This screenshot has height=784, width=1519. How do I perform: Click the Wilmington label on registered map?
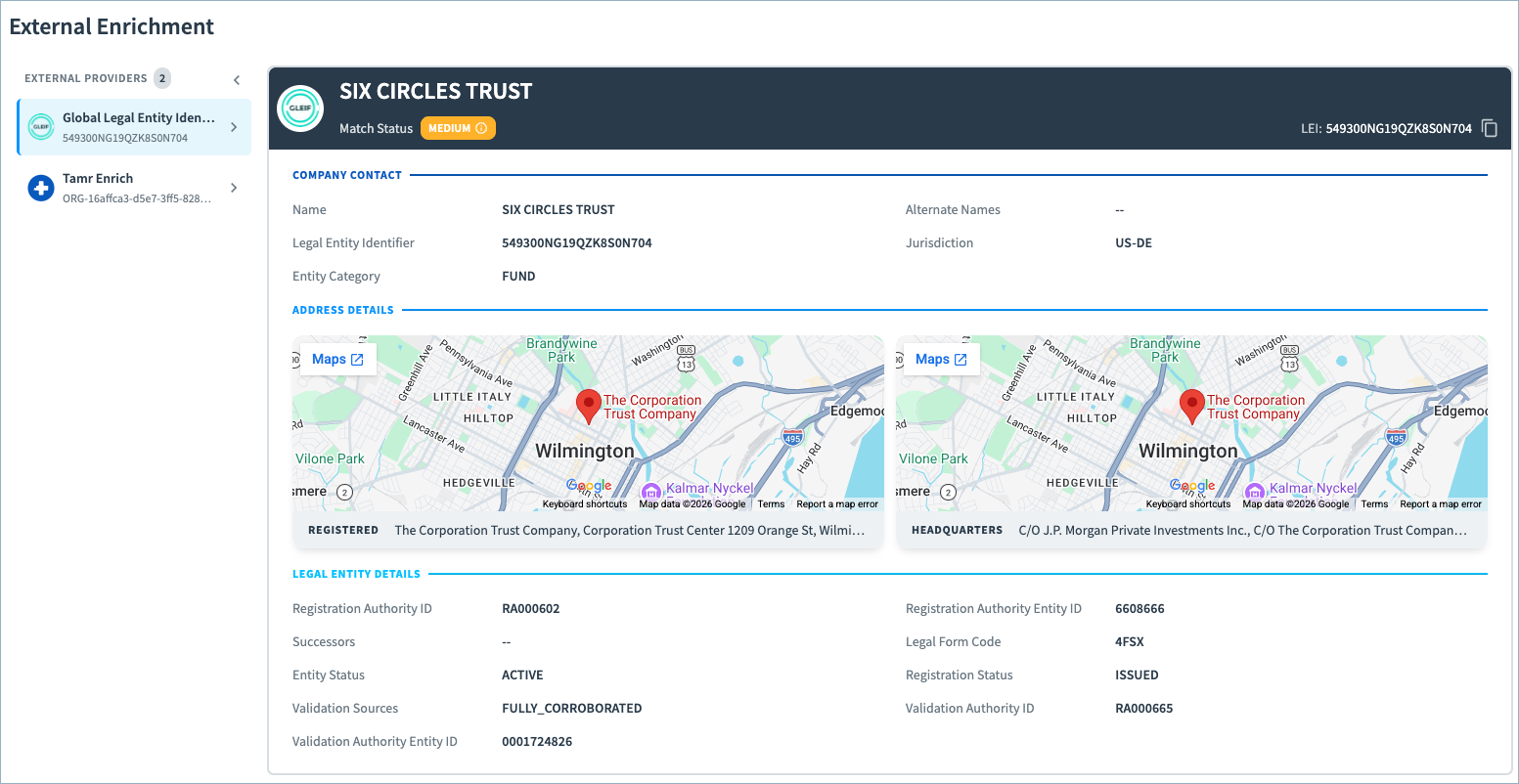click(x=585, y=451)
